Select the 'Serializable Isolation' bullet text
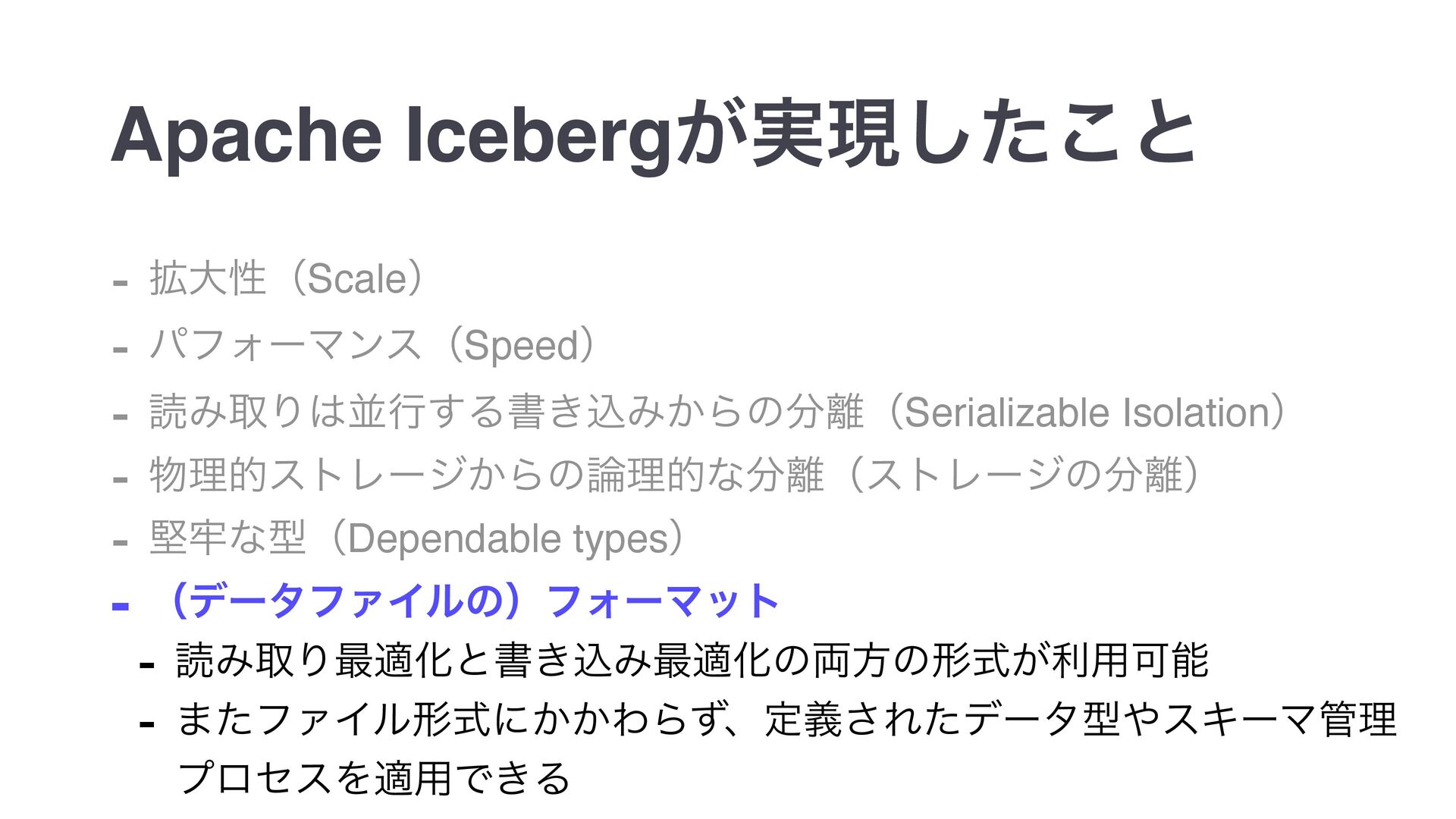 [1087, 412]
